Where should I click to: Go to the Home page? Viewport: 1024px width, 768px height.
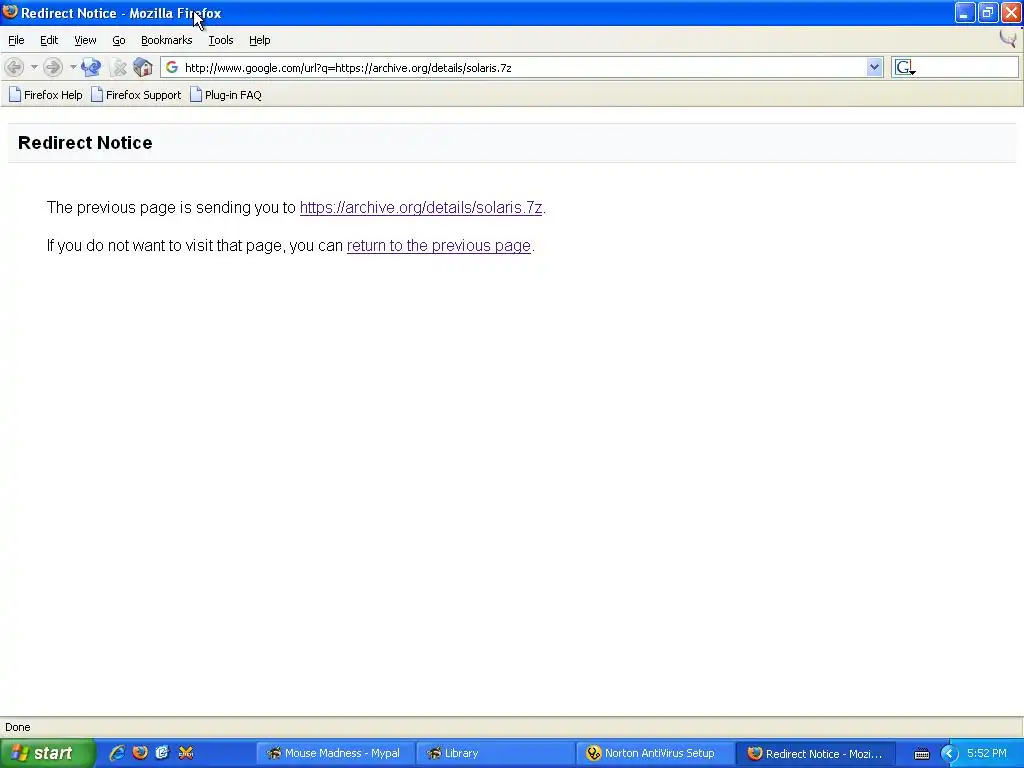pyautogui.click(x=142, y=67)
